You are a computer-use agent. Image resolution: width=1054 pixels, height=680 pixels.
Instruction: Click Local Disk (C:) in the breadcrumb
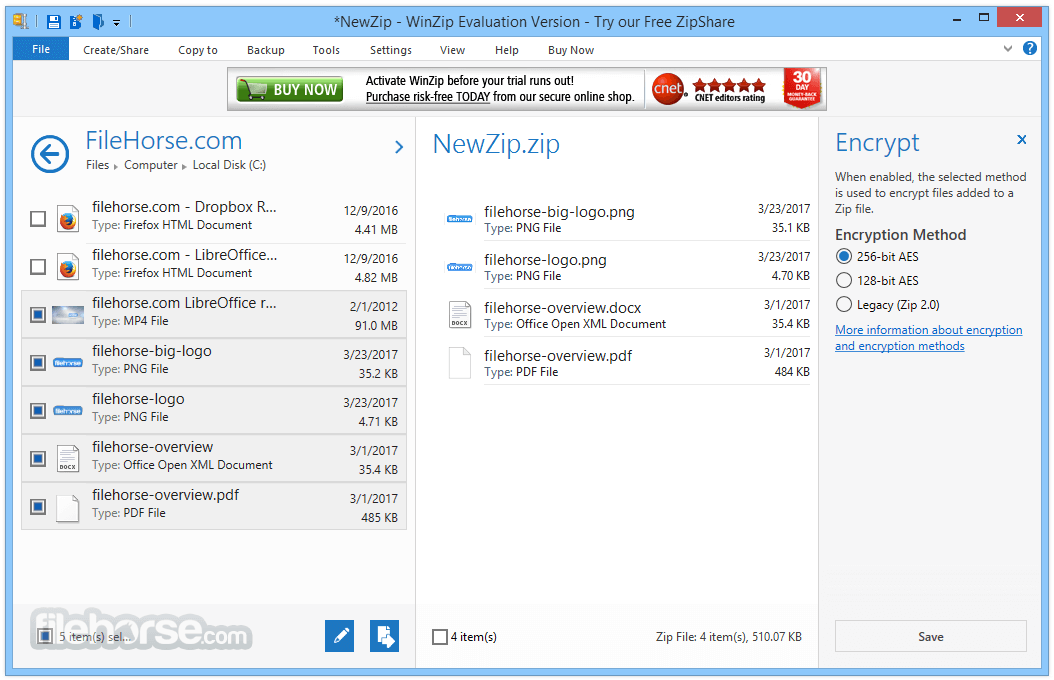click(229, 165)
